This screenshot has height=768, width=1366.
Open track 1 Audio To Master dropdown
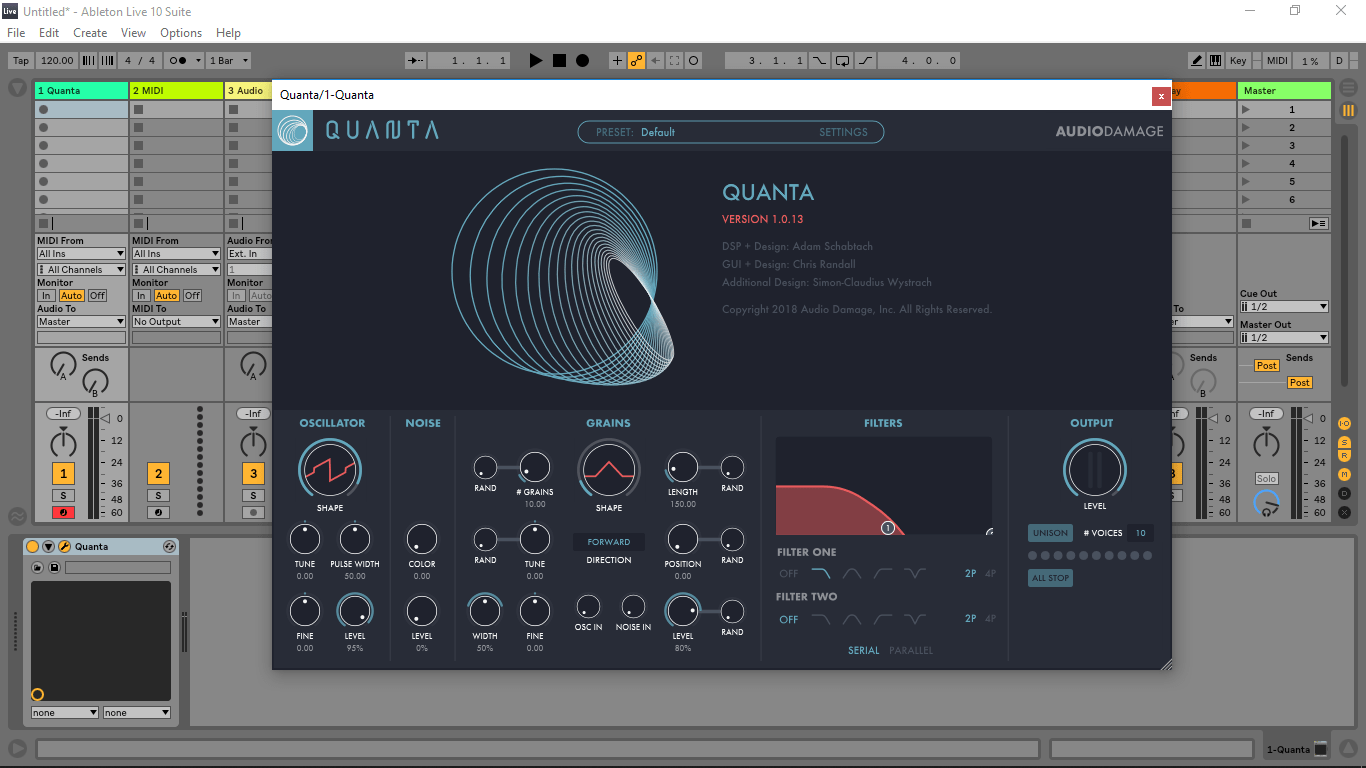click(x=81, y=321)
